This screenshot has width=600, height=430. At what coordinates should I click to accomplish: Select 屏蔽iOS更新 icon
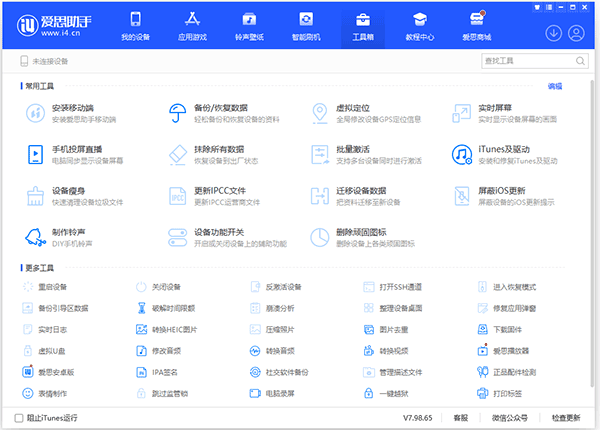461,196
